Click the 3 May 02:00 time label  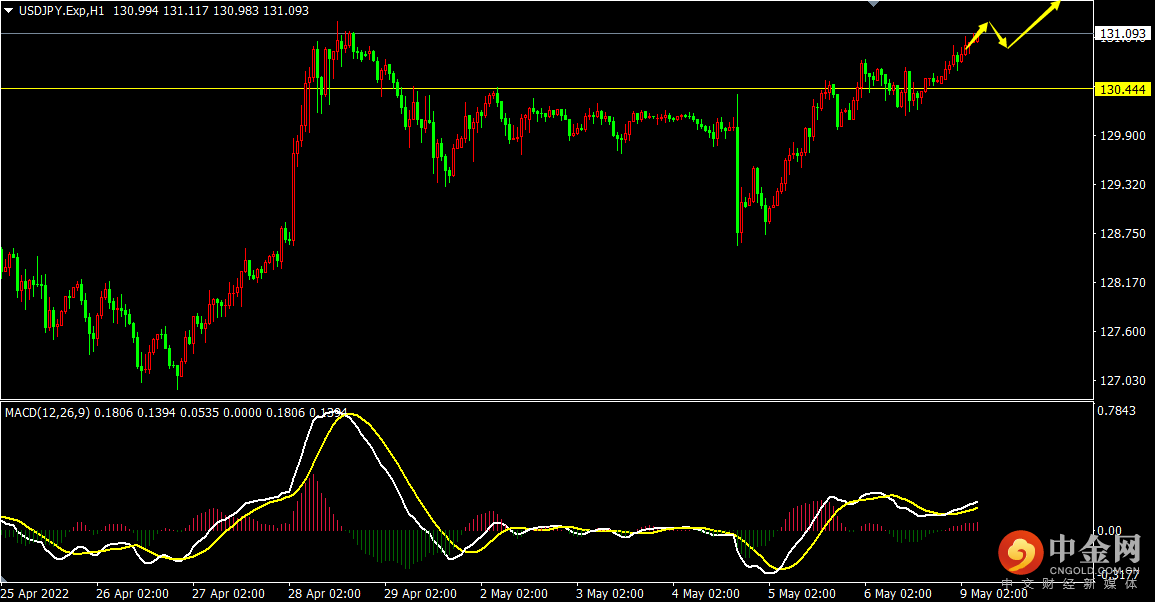coord(610,594)
